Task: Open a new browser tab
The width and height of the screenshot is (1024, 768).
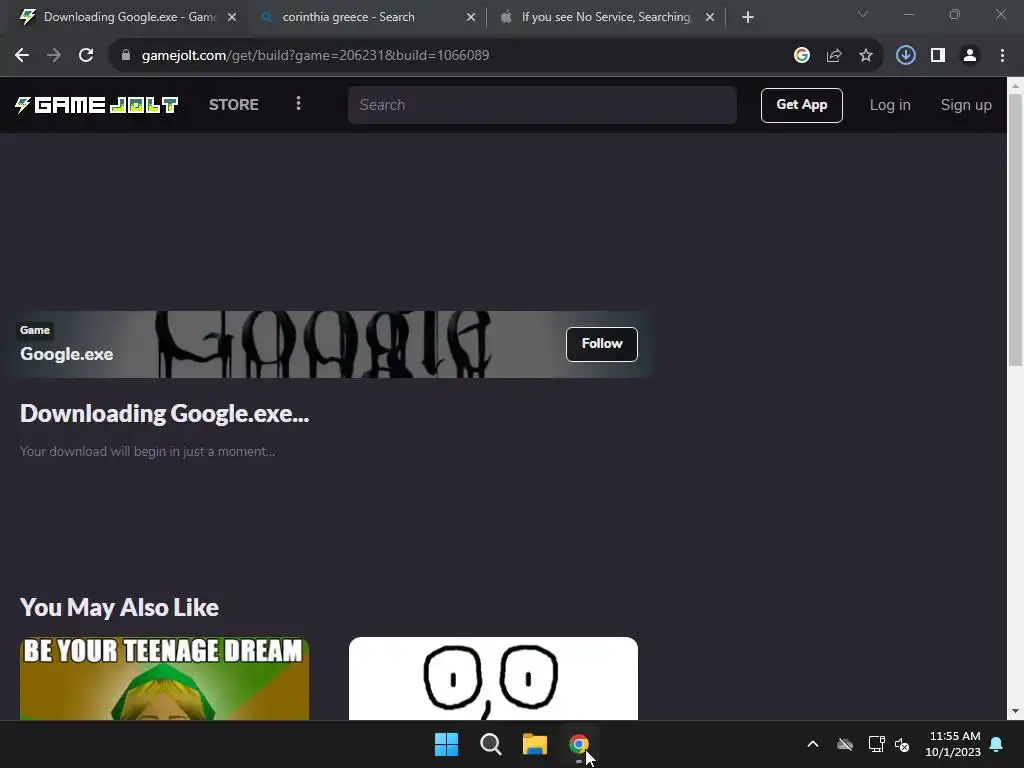Action: coord(748,18)
